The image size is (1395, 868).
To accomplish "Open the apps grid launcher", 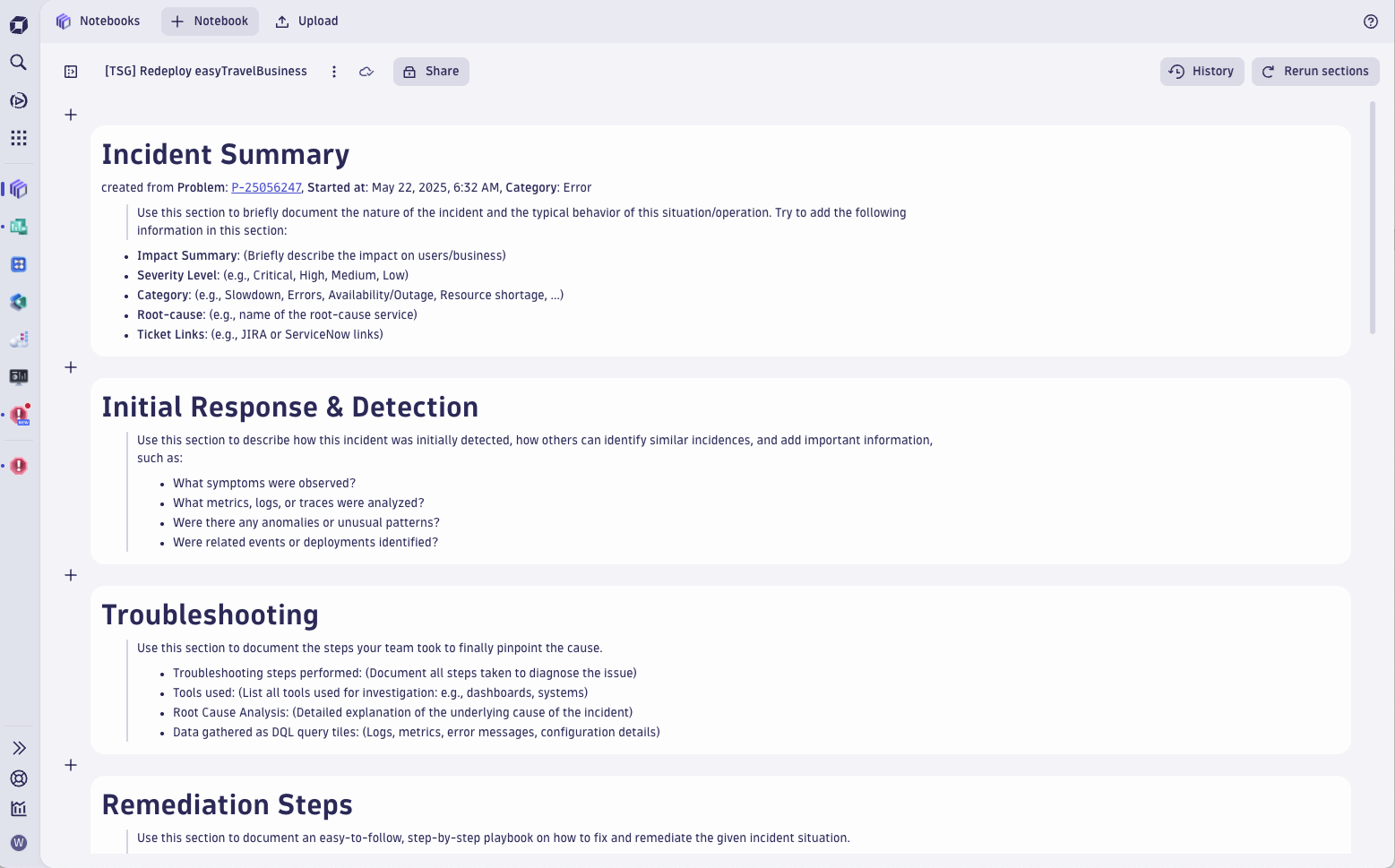I will pyautogui.click(x=18, y=138).
